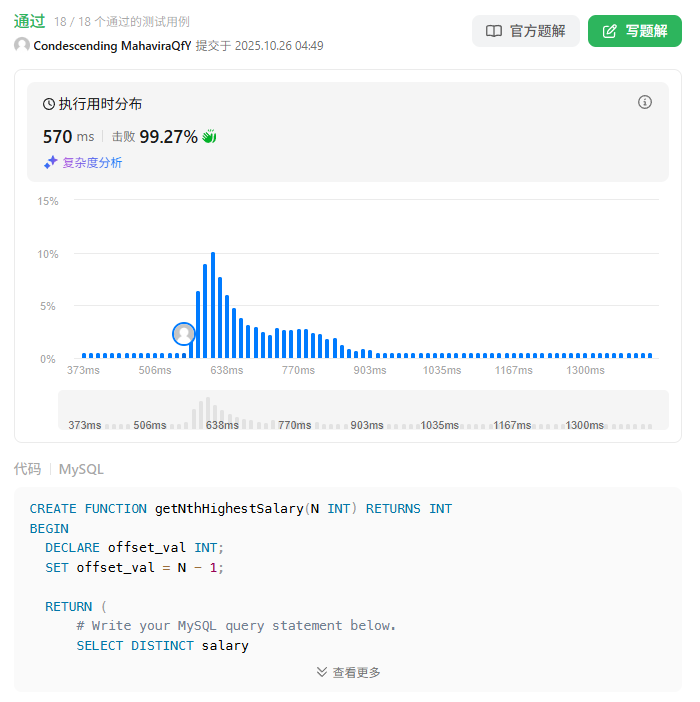Viewport: 700px width, 702px height.
Task: Click the MySQL language label
Action: (x=81, y=469)
